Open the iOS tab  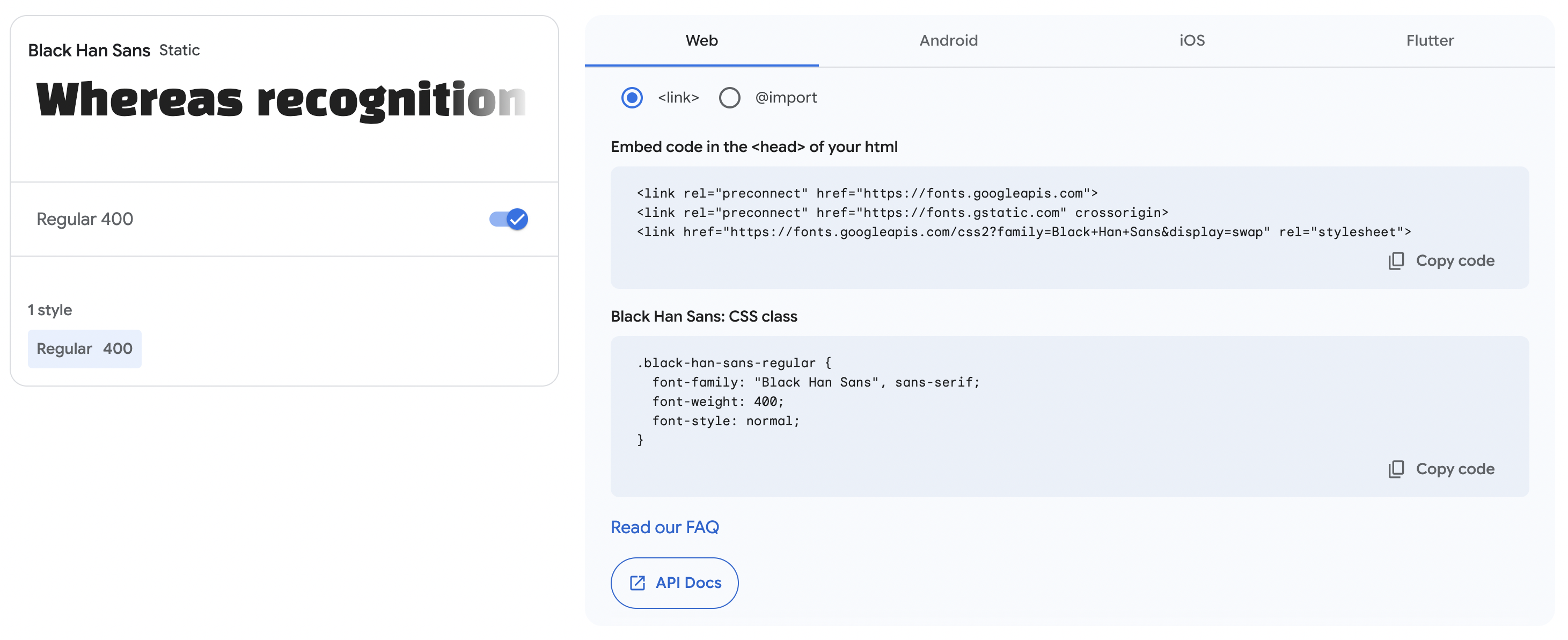[x=1191, y=41]
